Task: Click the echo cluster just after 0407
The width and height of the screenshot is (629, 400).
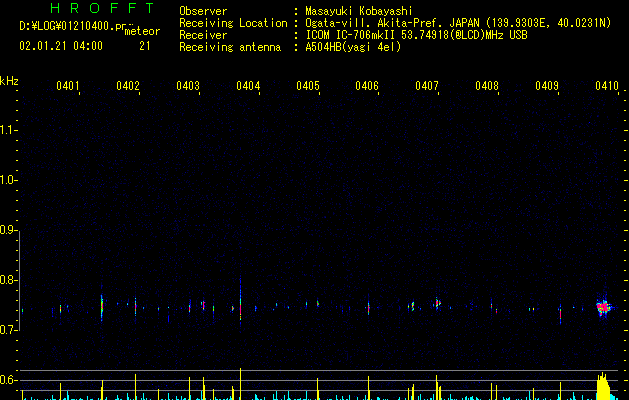Action: tap(438, 303)
